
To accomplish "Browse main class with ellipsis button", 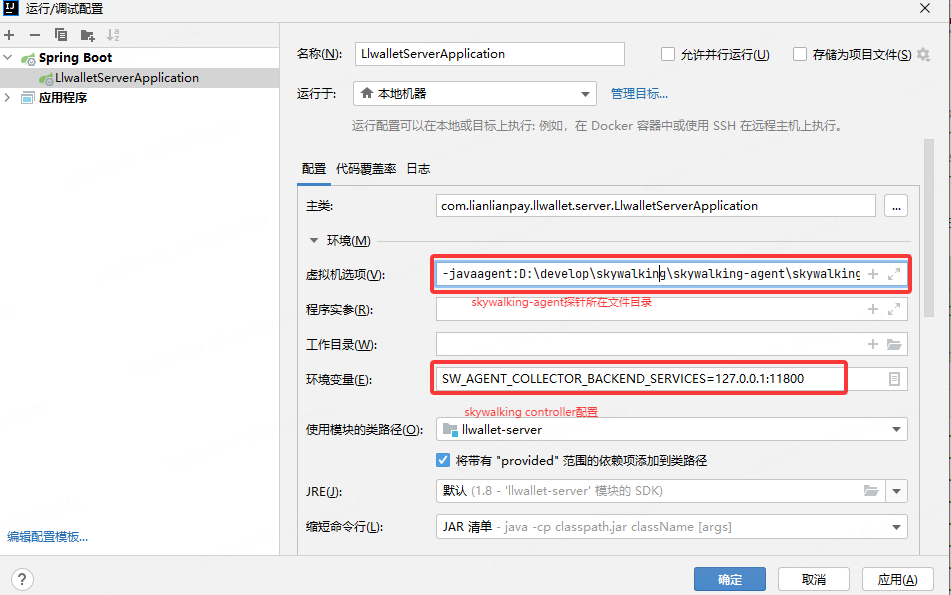I will [x=896, y=206].
